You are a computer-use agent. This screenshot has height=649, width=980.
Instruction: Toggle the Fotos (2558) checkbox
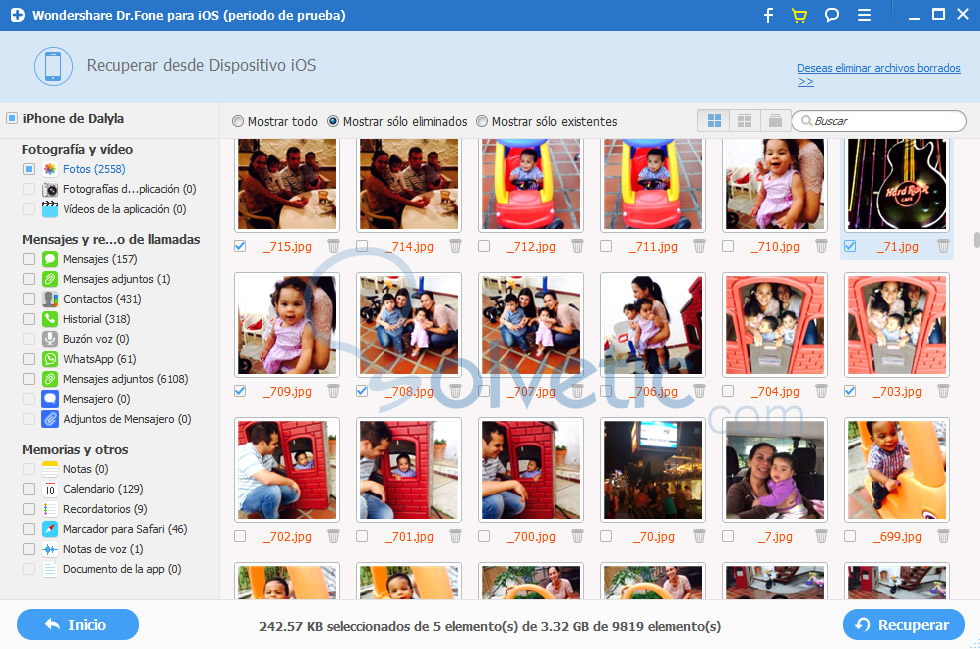point(29,169)
